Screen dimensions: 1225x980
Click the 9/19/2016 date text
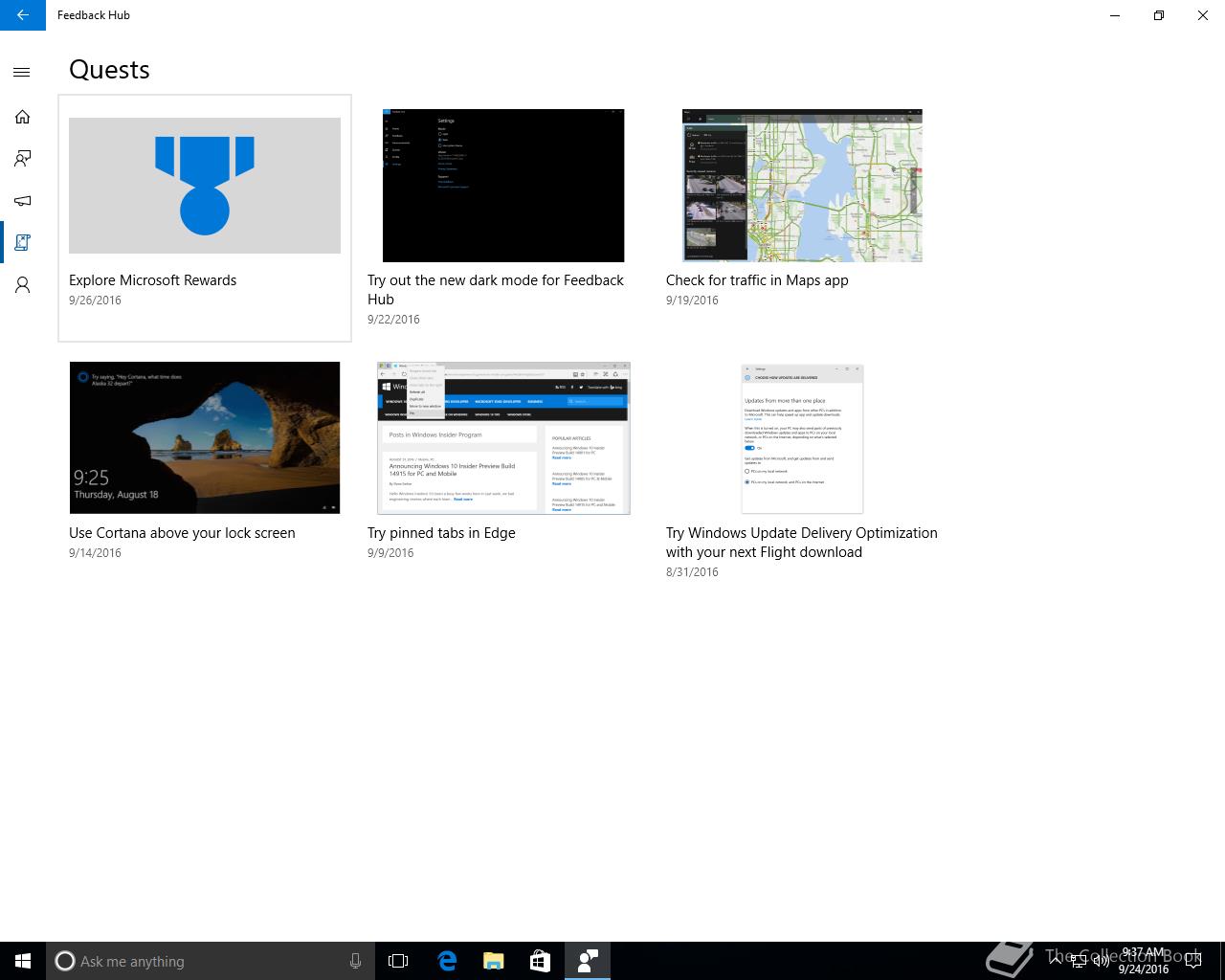click(692, 301)
